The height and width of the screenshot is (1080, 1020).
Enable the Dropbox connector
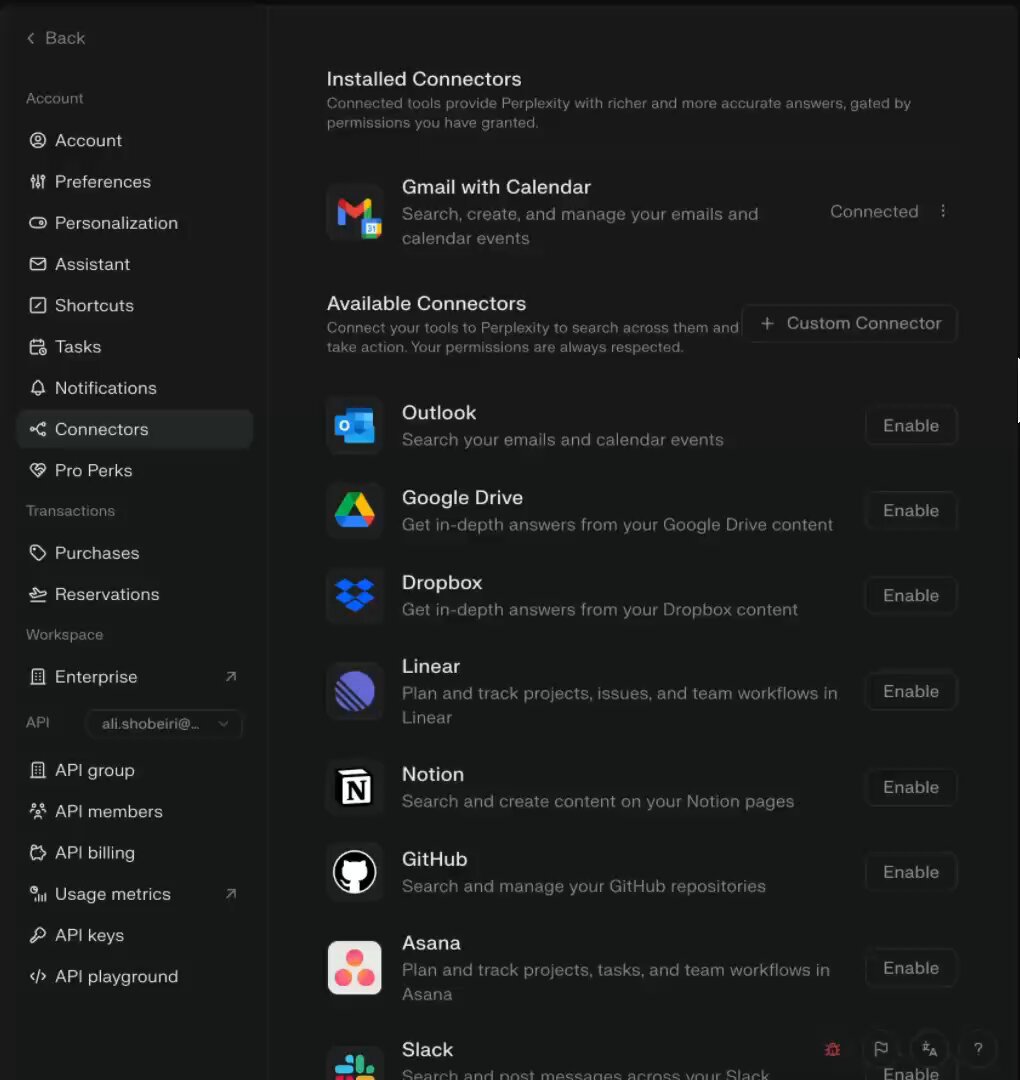[x=910, y=595]
